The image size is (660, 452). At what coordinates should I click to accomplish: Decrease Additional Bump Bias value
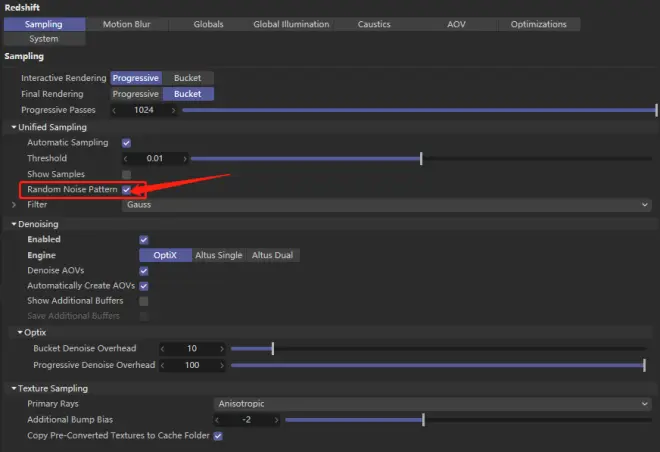click(x=217, y=420)
